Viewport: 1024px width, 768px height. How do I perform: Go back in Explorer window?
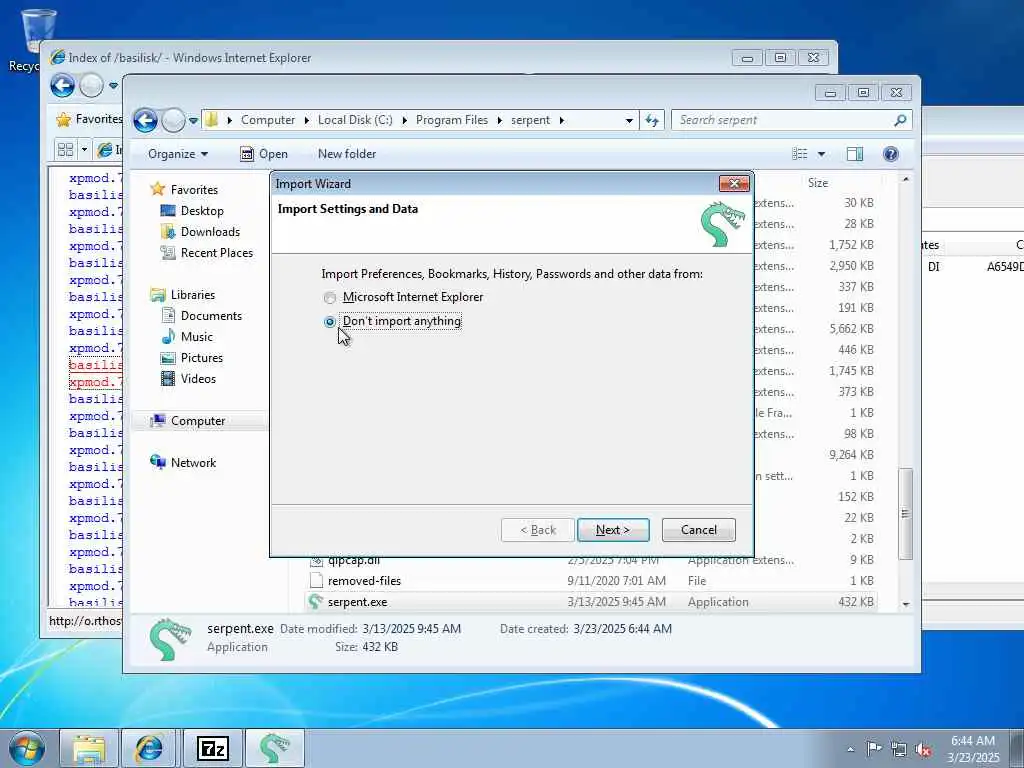(x=145, y=120)
